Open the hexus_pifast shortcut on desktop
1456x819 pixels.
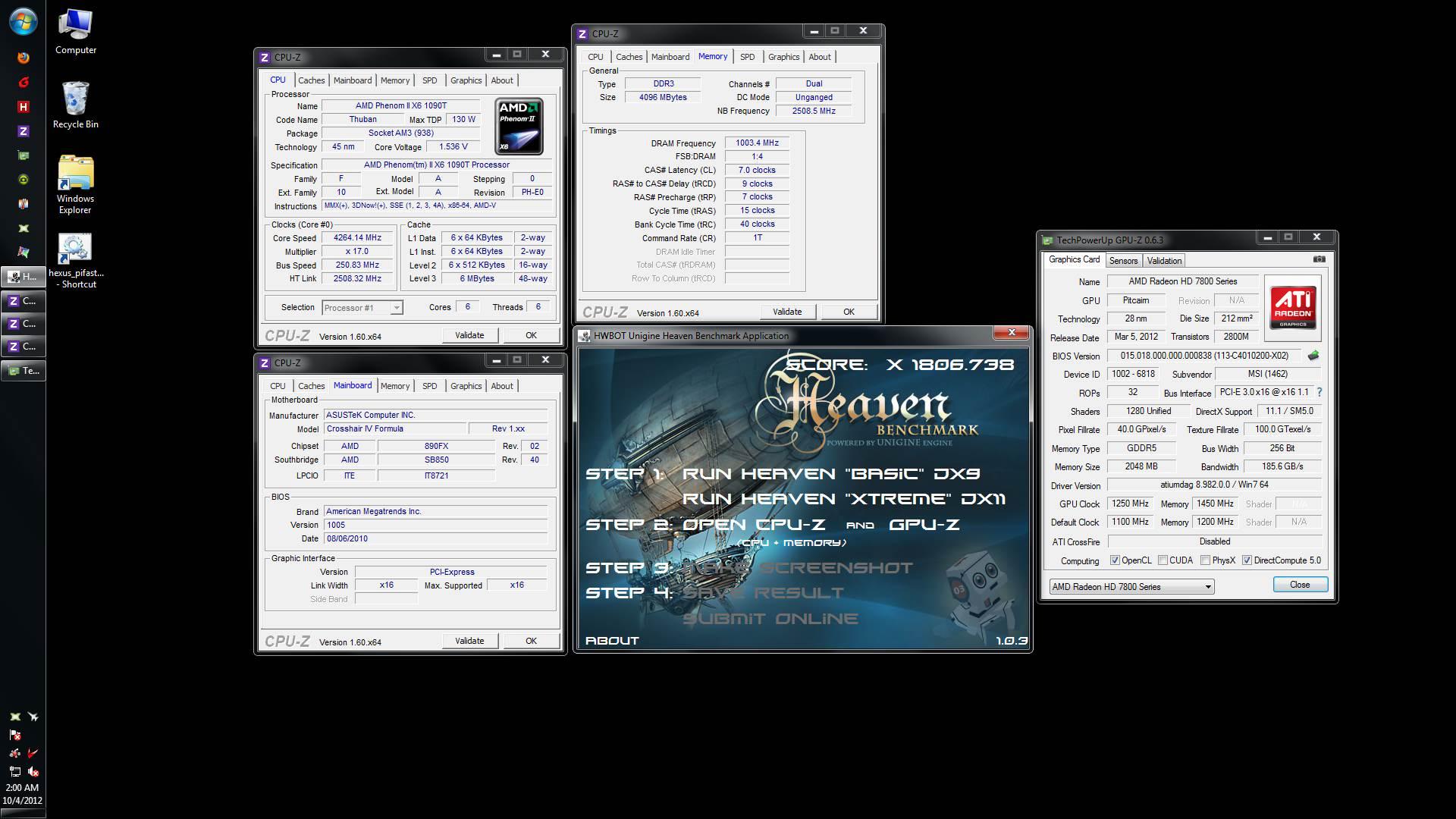pos(75,261)
